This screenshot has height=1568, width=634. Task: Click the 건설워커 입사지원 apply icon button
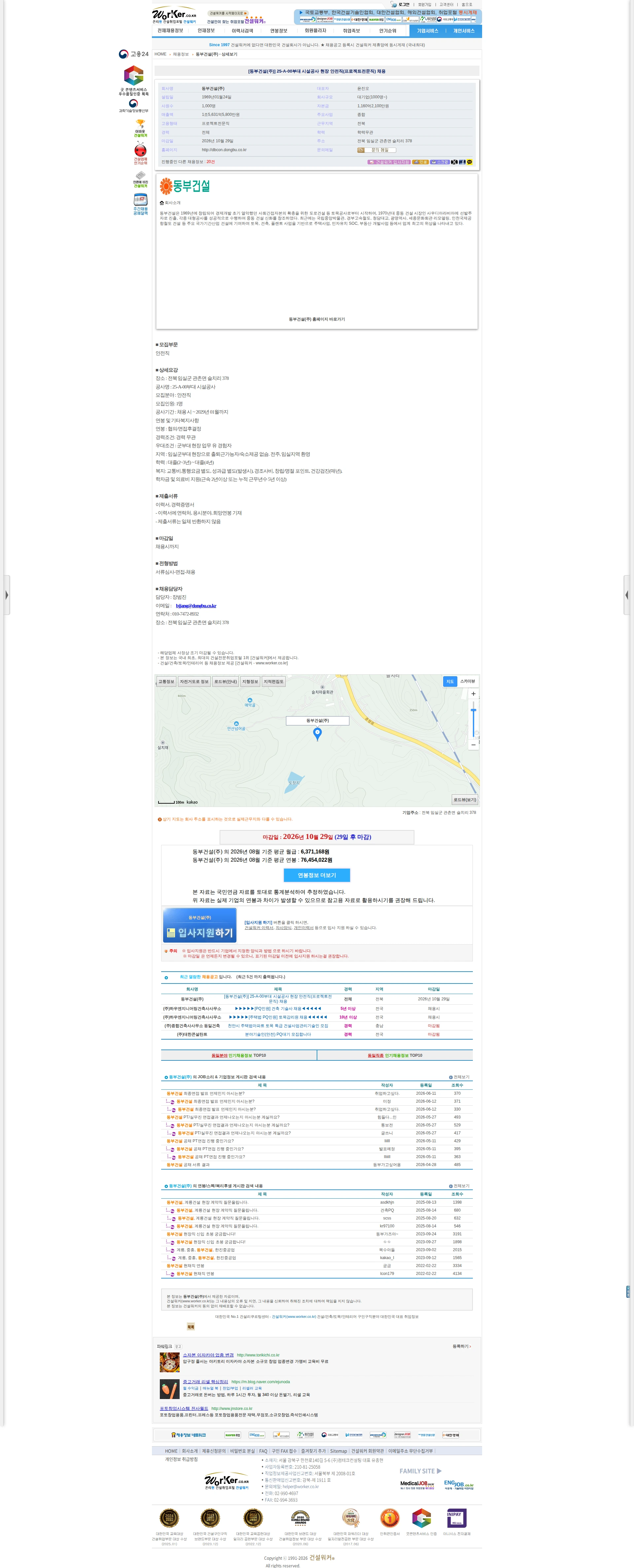(389, 162)
